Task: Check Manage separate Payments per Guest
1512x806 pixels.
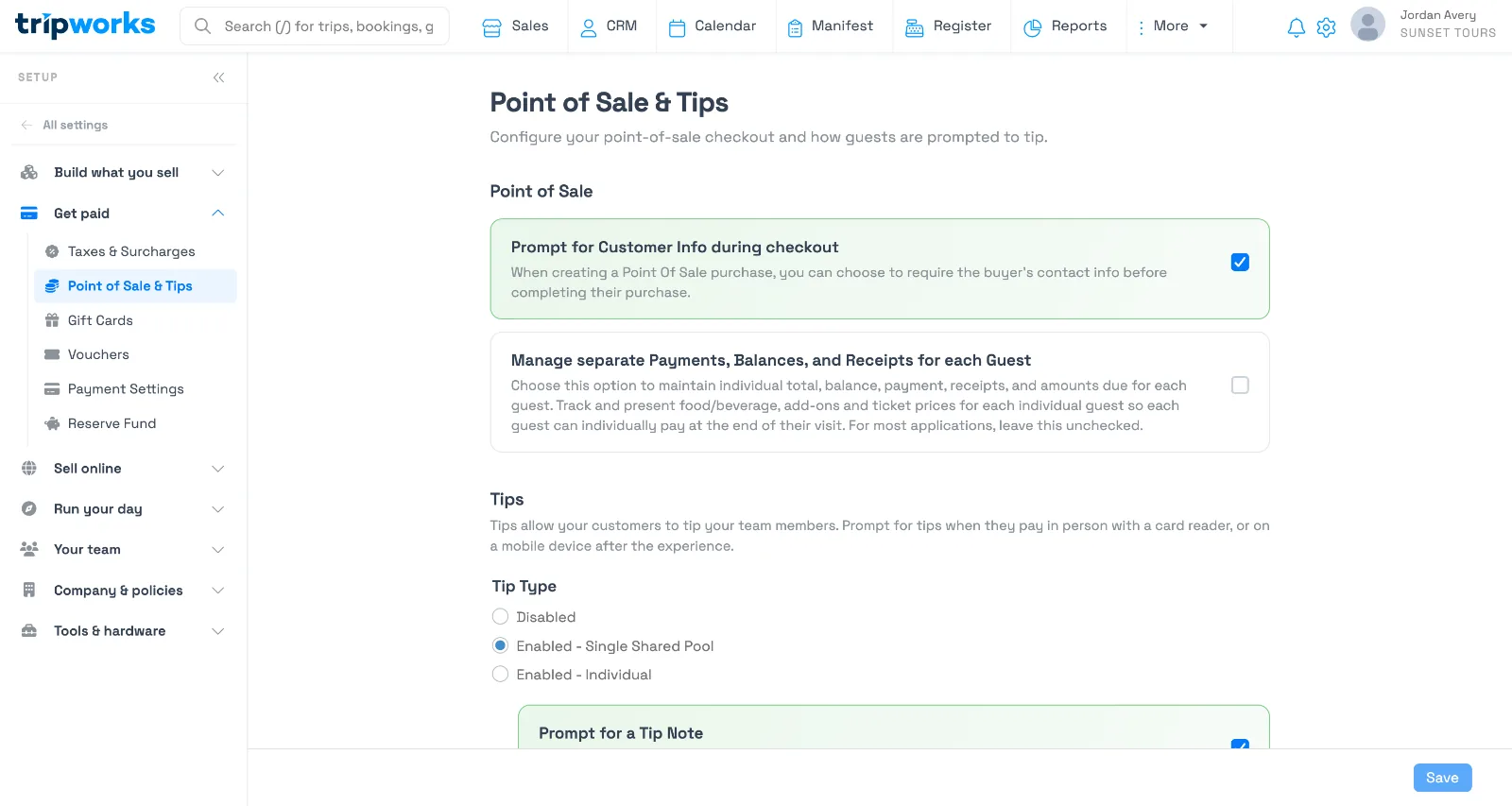Action: click(x=1240, y=386)
